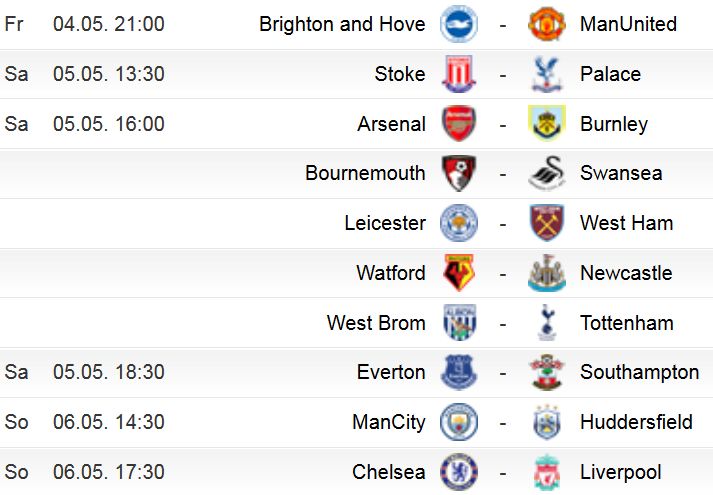Click the Manchester United club crest
The width and height of the screenshot is (713, 495).
pos(547,24)
